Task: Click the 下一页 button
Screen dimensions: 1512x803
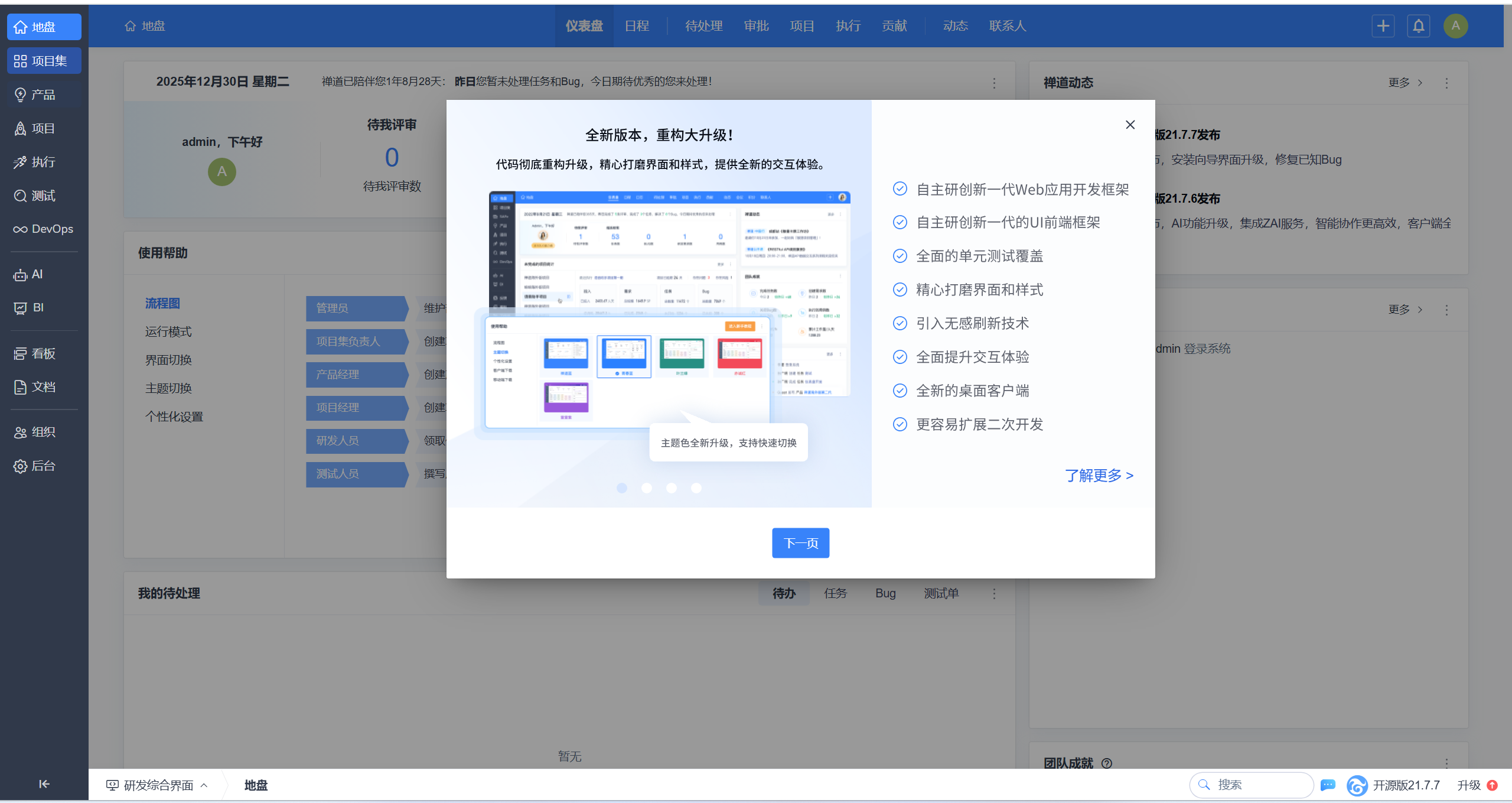Action: (800, 543)
